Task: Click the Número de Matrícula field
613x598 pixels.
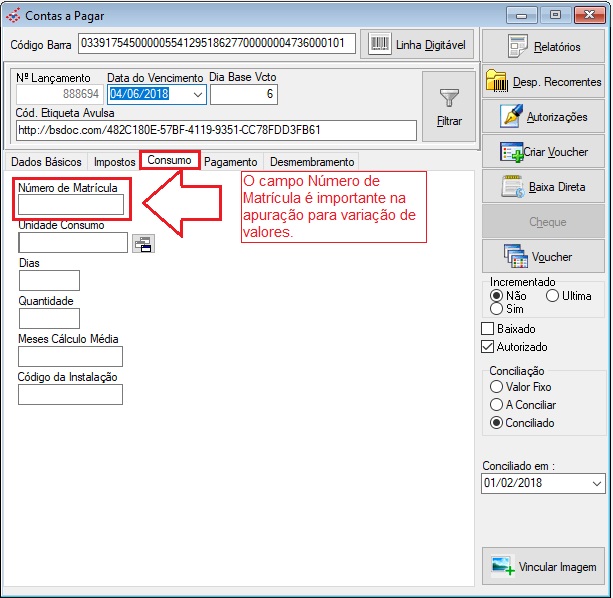Action: click(x=70, y=205)
